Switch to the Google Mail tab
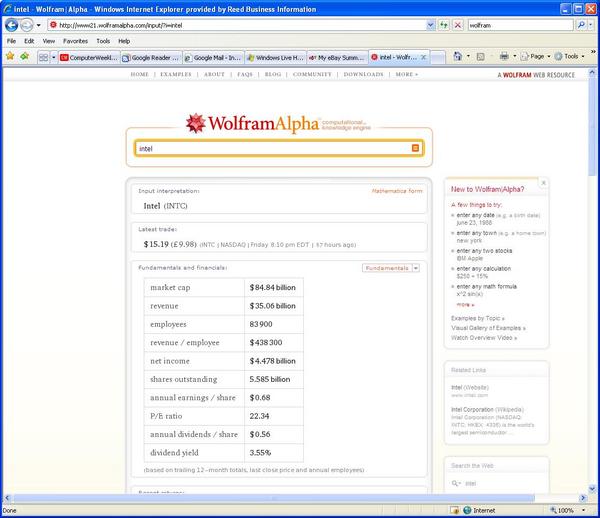The width and height of the screenshot is (600, 518). (x=213, y=57)
